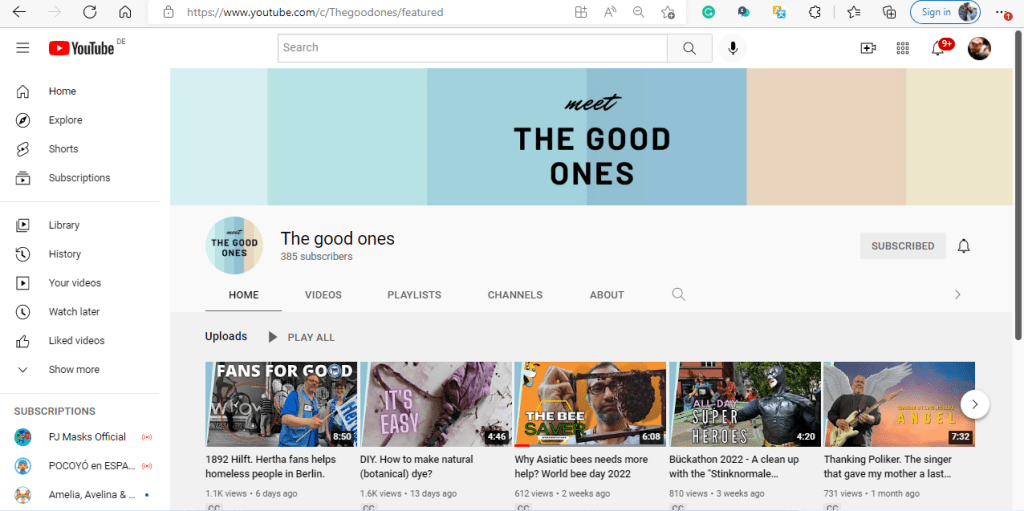
Task: Open the Explore compass in sidebar
Action: (65, 120)
